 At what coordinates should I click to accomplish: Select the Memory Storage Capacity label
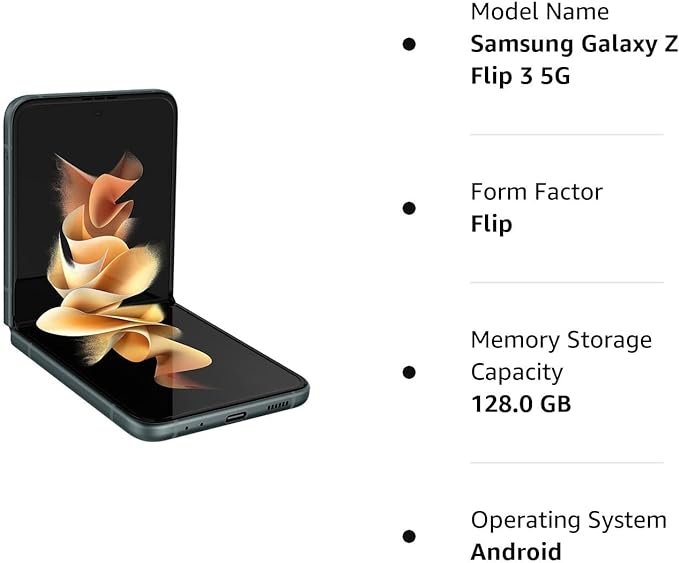pyautogui.click(x=561, y=356)
